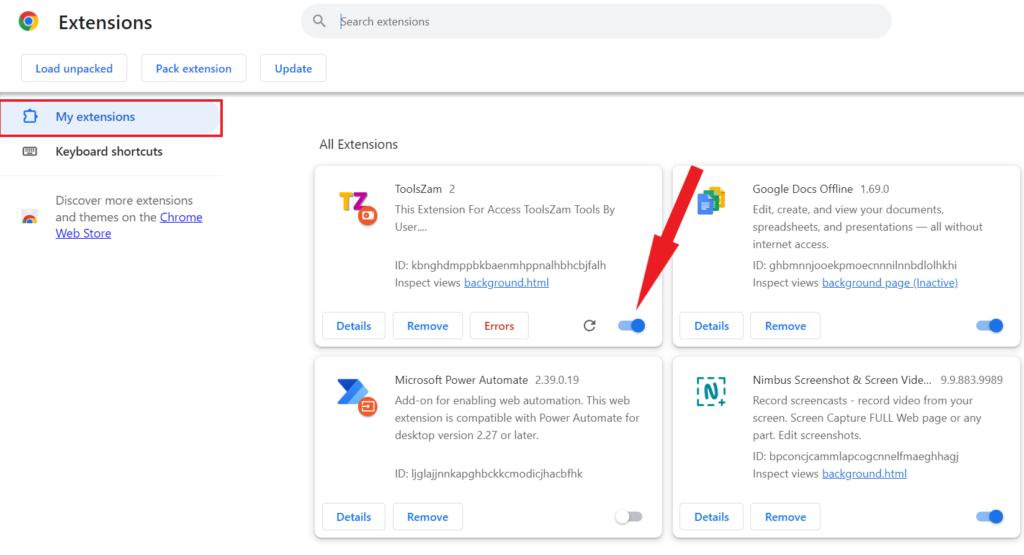Remove the Nimbus Screenshot extension
Image resolution: width=1024 pixels, height=555 pixels.
click(x=785, y=516)
